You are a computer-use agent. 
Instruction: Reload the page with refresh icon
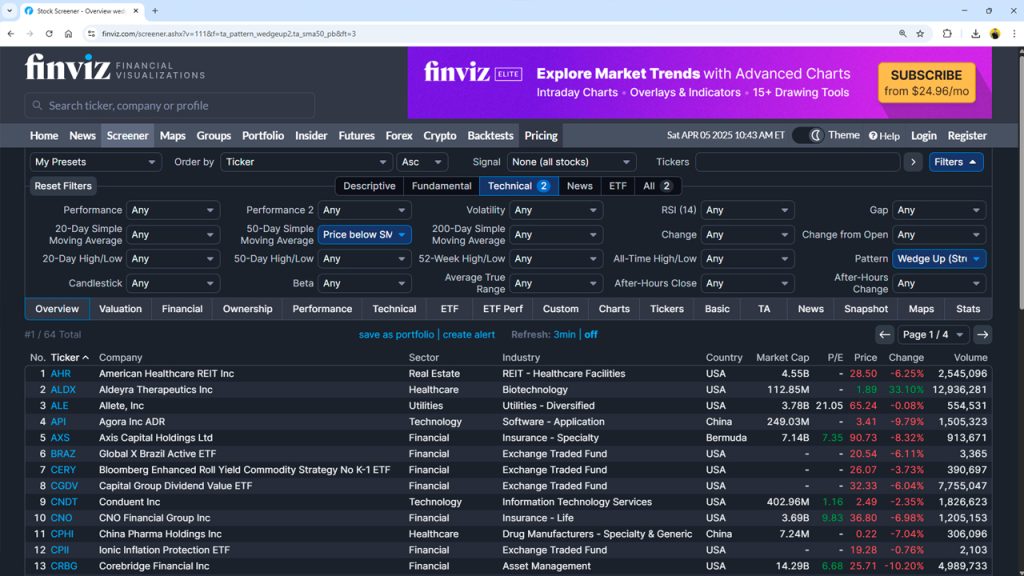[49, 34]
